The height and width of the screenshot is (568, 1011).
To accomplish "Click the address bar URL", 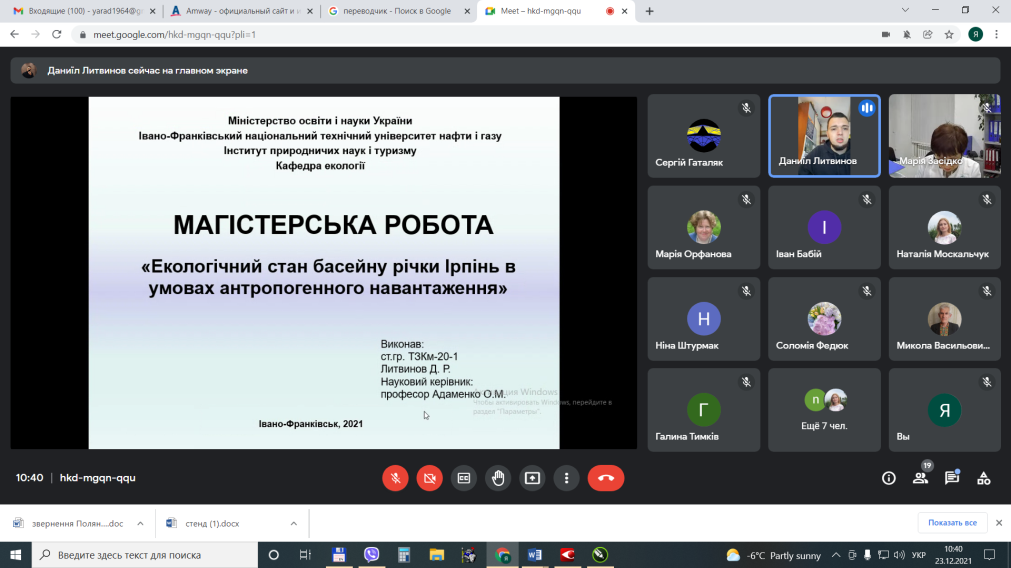I will (x=174, y=34).
